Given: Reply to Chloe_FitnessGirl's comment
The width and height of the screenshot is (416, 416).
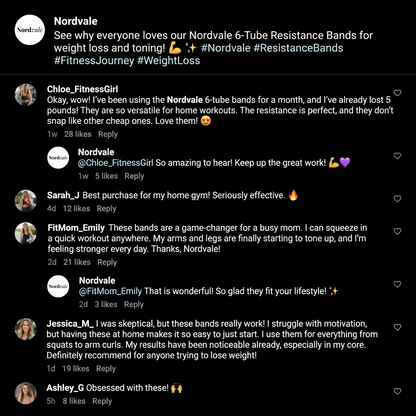Looking at the screenshot, I should tap(108, 134).
